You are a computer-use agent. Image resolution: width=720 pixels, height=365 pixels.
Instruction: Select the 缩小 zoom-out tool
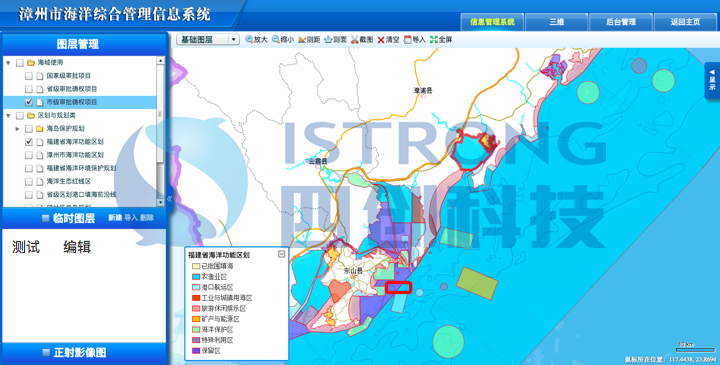point(283,39)
